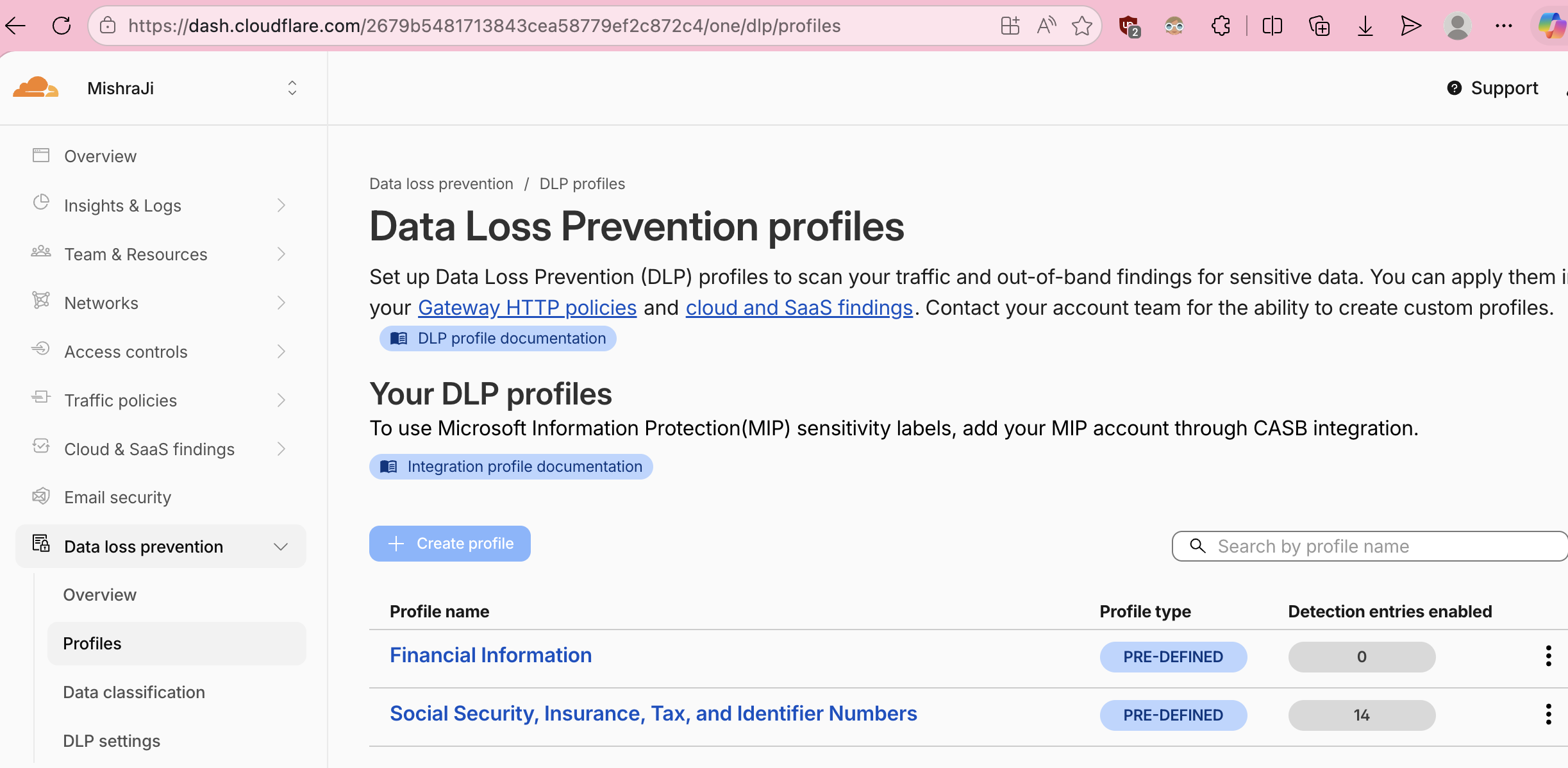The image size is (1568, 768).
Task: Open Data classification submenu item
Action: [x=134, y=692]
